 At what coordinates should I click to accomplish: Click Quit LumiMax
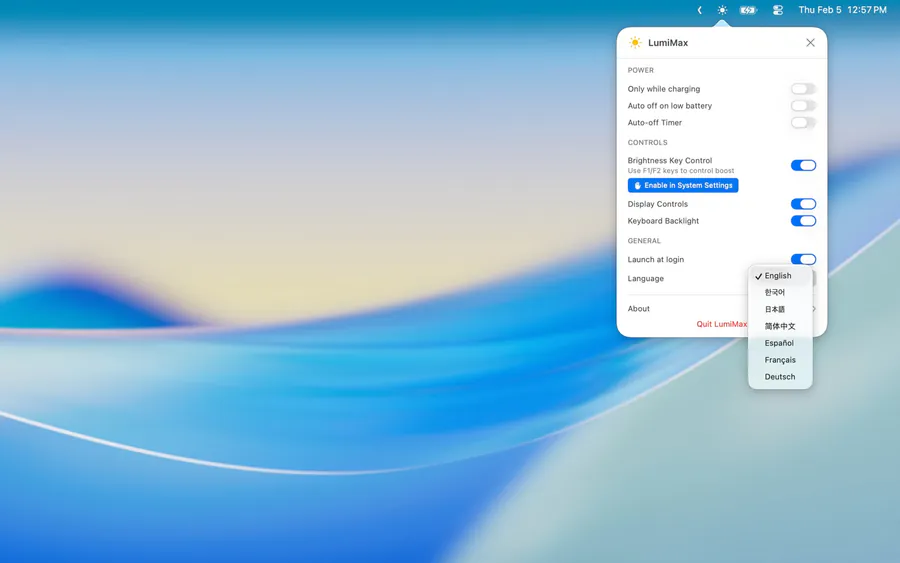[721, 324]
